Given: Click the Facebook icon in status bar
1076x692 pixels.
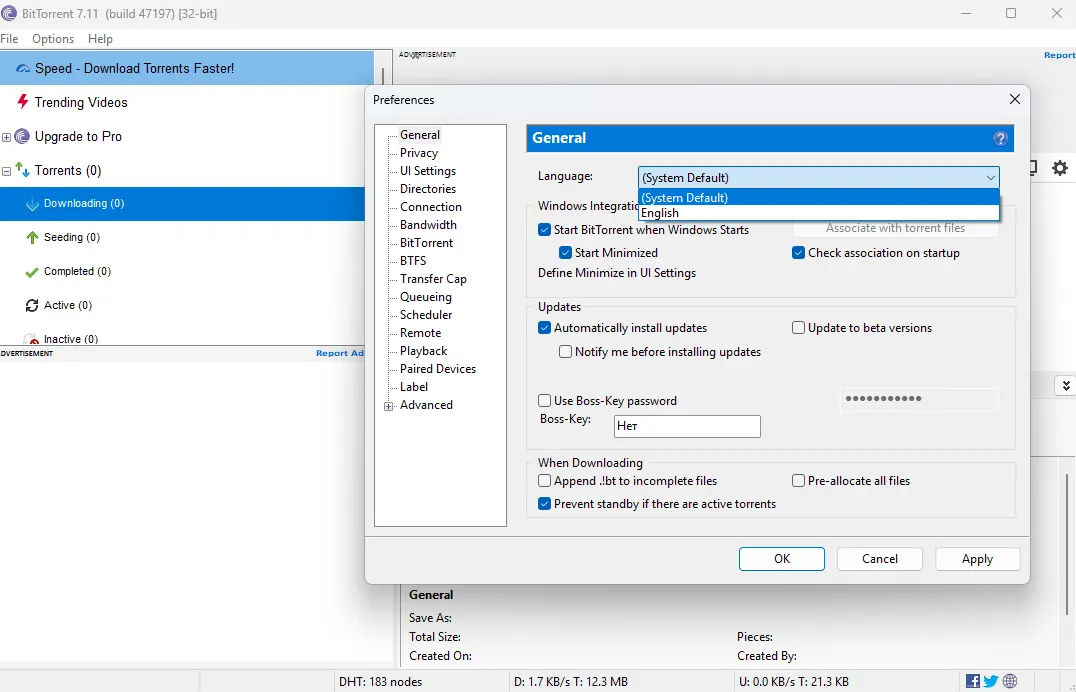Looking at the screenshot, I should pyautogui.click(x=971, y=681).
